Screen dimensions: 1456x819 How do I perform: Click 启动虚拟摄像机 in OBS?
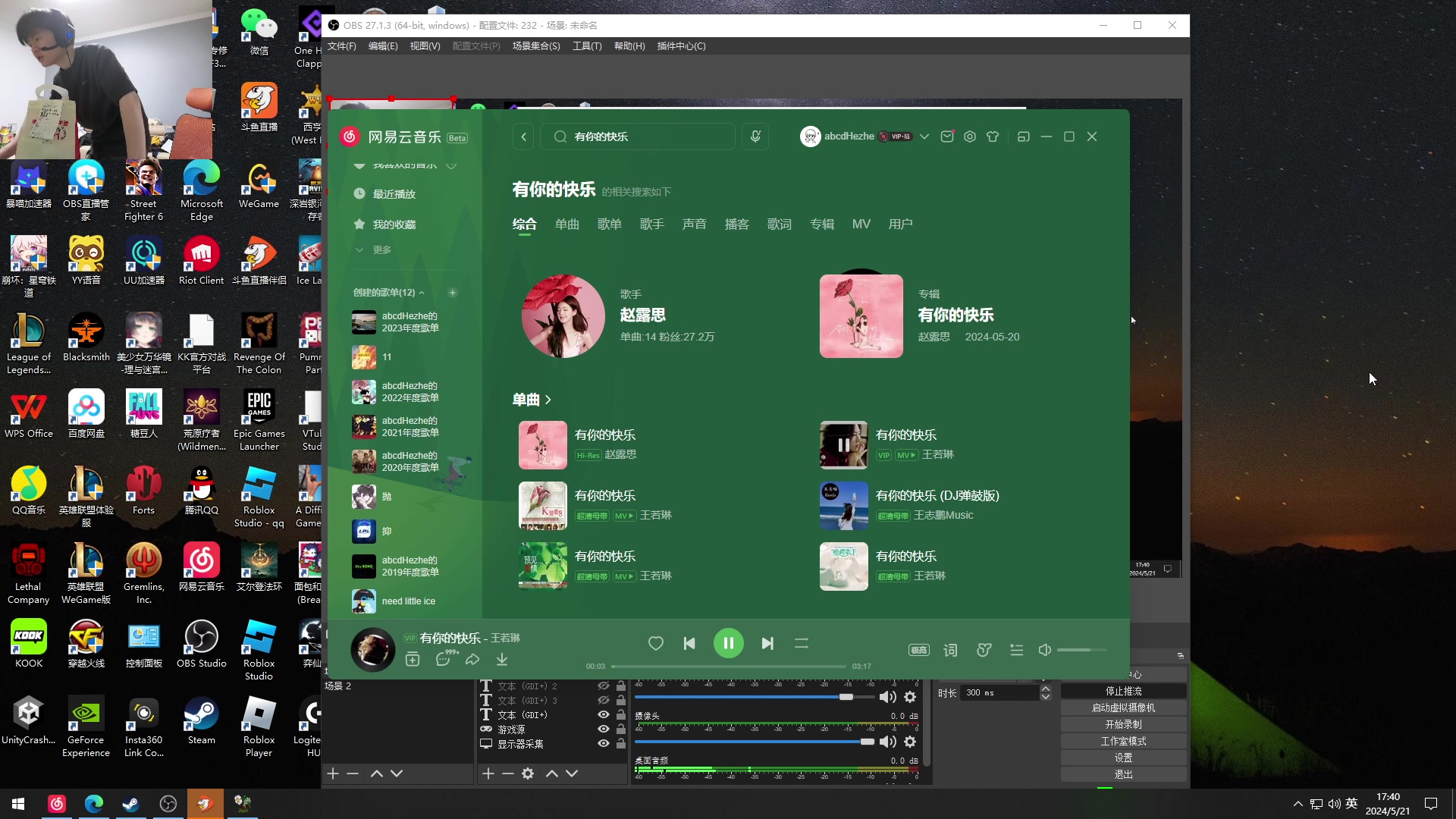click(x=1123, y=708)
